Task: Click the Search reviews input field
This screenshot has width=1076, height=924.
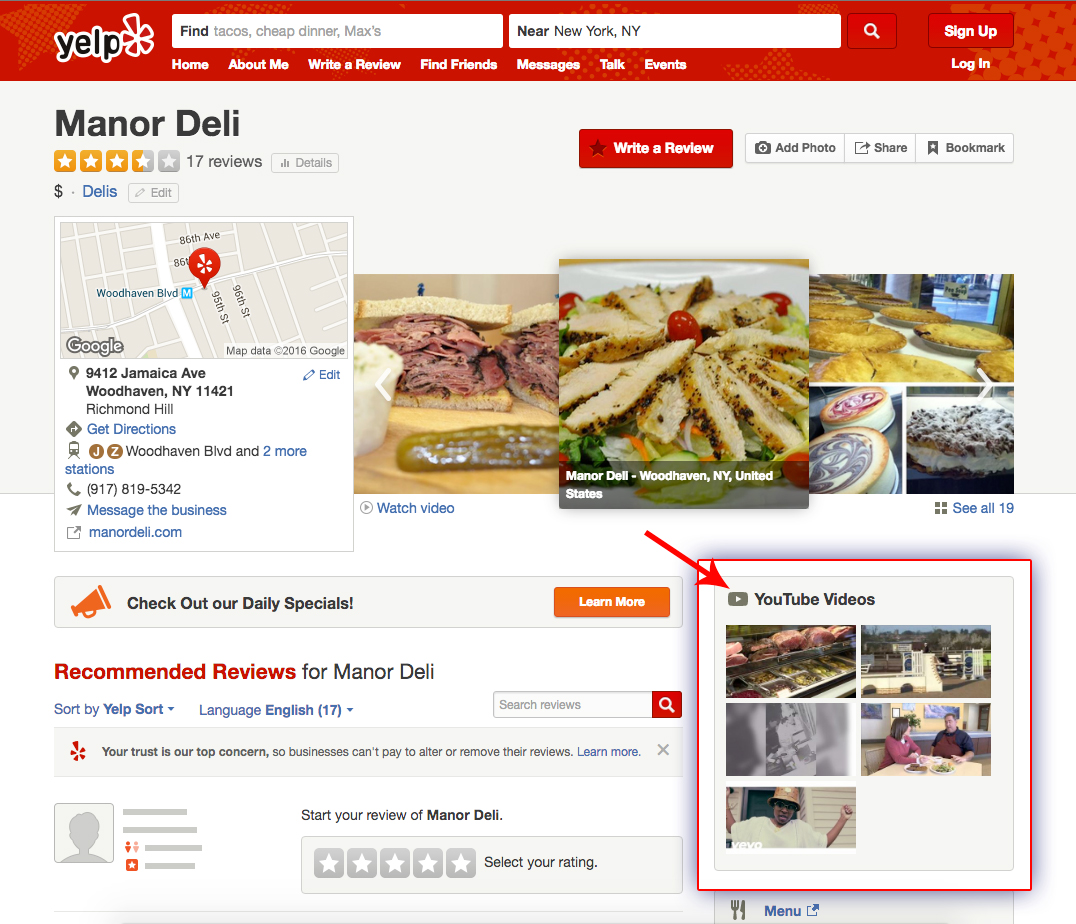Action: 572,704
